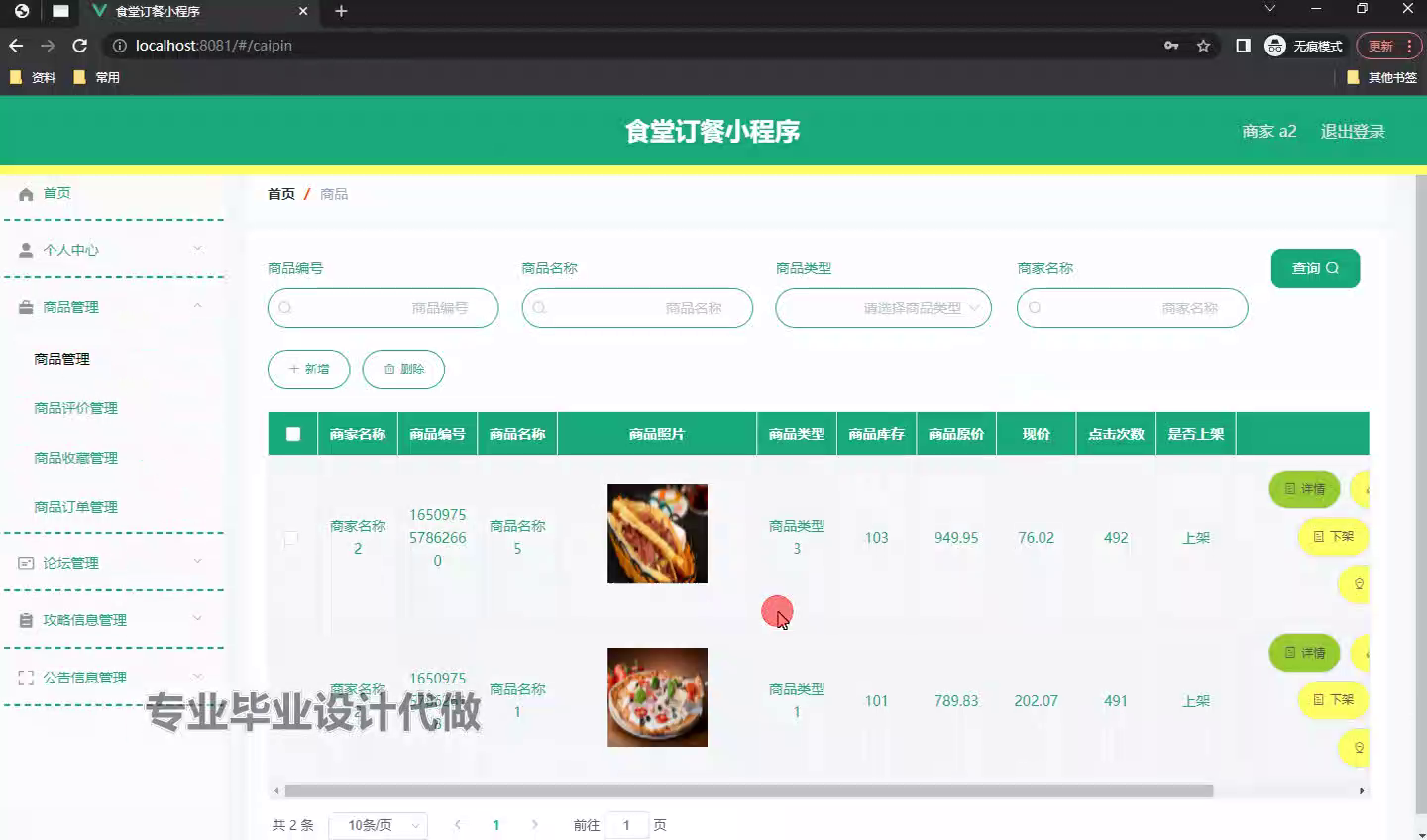Click search icon in 商品名称 field

pos(539,308)
